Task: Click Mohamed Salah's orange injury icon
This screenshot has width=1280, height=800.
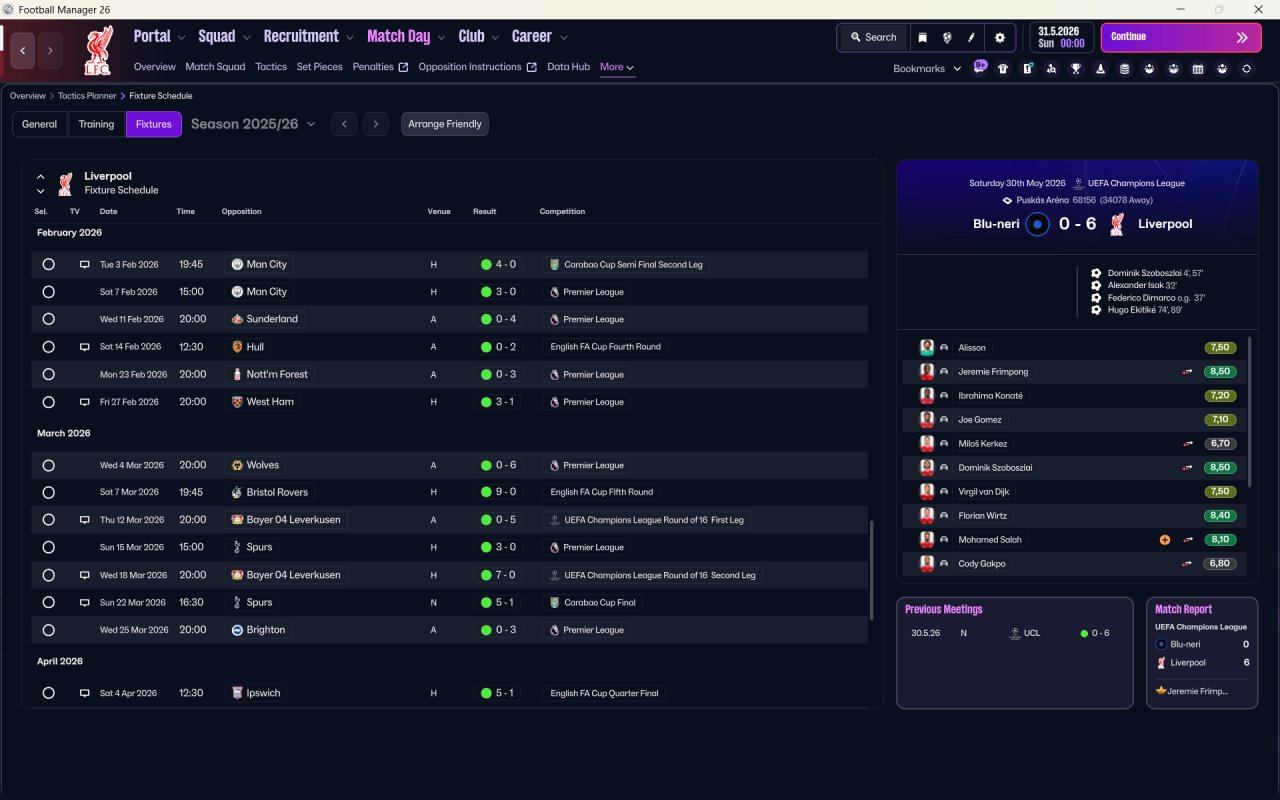Action: pos(1164,540)
